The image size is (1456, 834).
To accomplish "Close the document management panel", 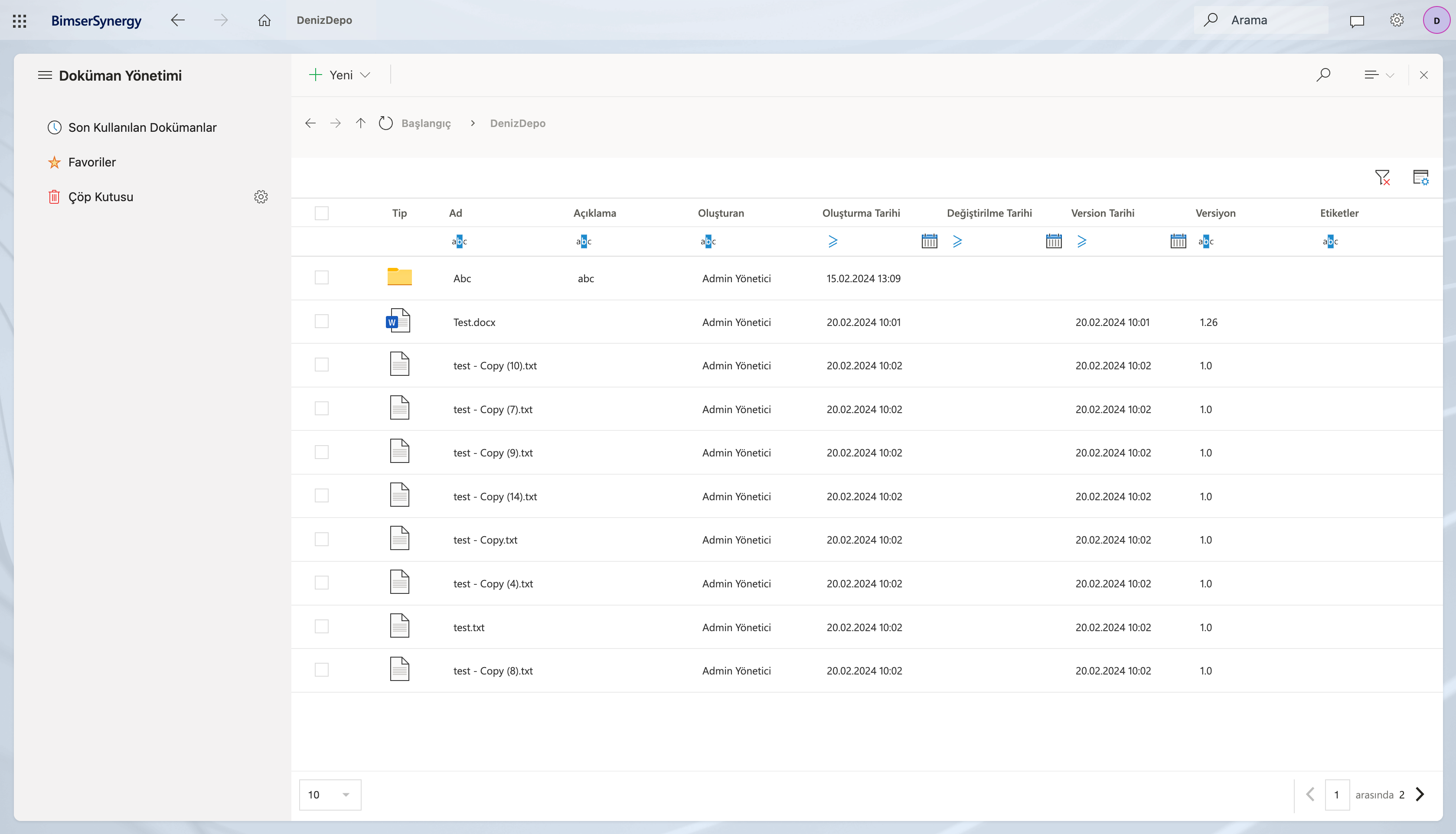I will 1424,75.
